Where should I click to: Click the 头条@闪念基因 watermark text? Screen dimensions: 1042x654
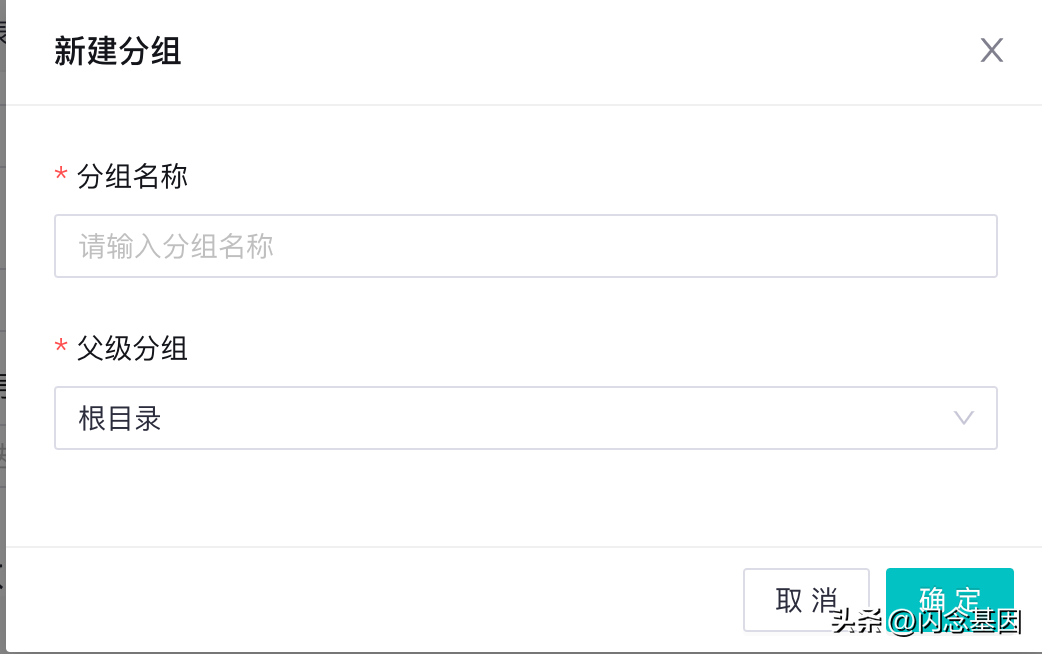926,622
